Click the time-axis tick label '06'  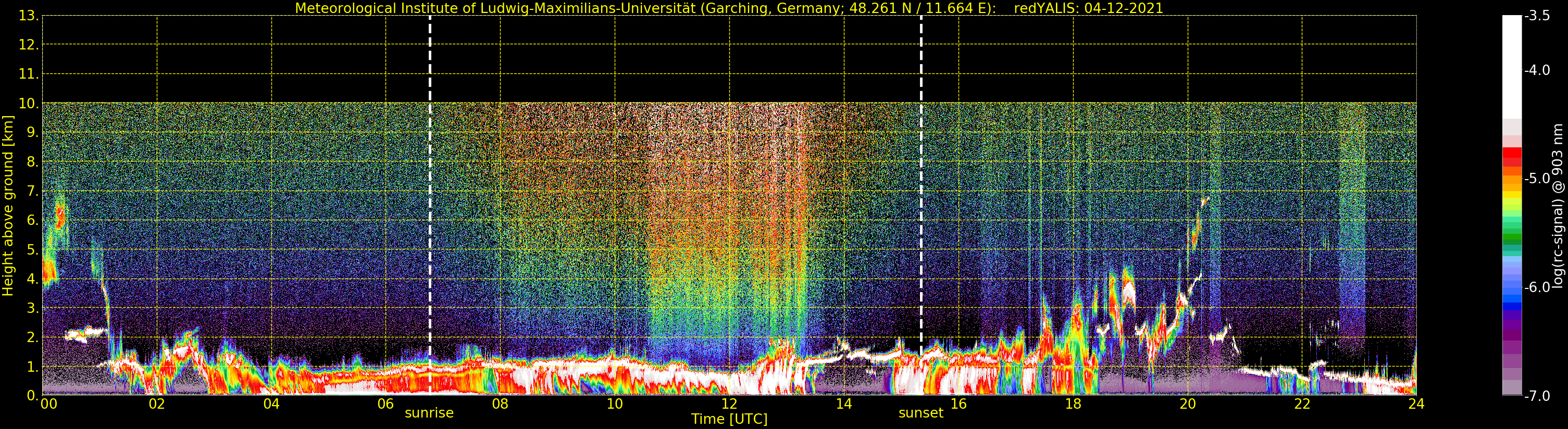coord(386,404)
